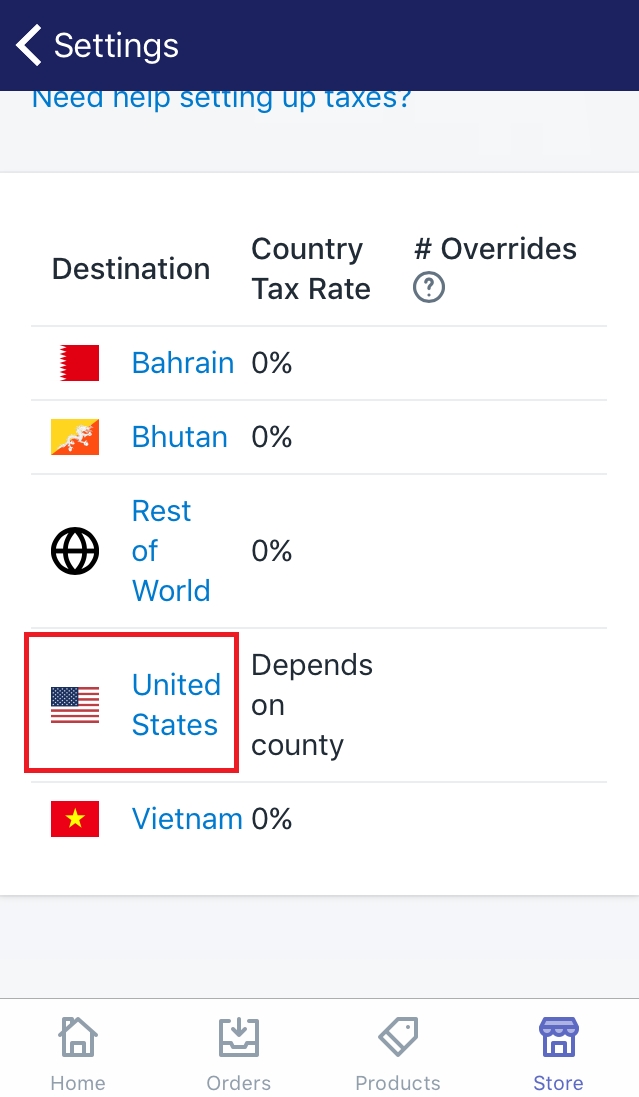Open the Bahrain tax settings link

[183, 362]
